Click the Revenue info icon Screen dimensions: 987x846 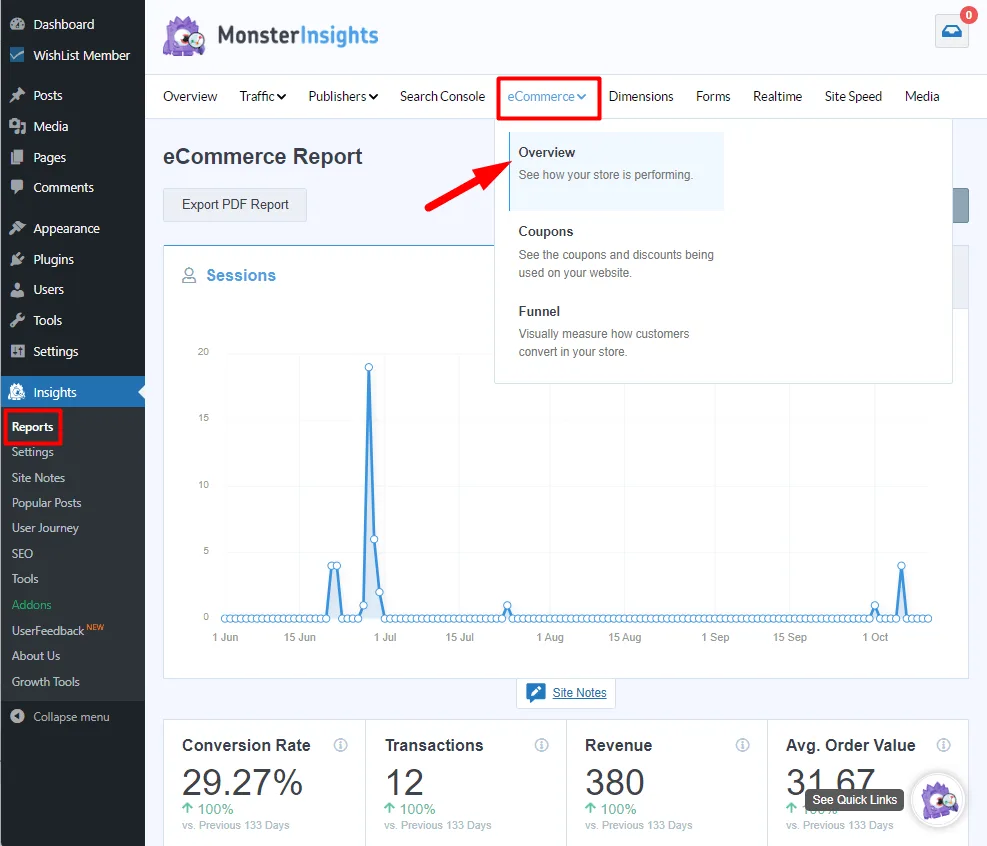point(742,746)
